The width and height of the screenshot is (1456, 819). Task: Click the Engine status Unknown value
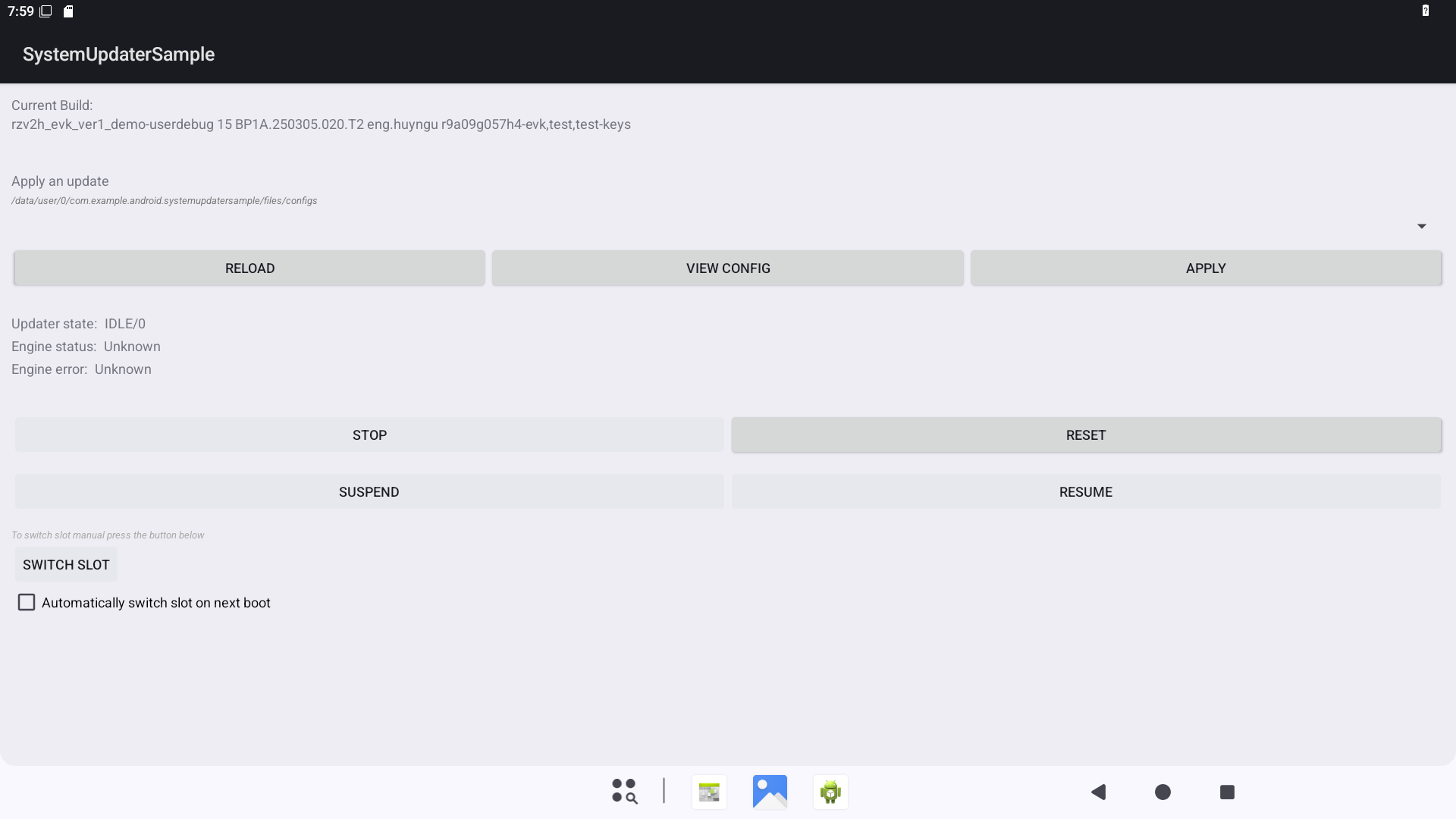click(x=132, y=347)
